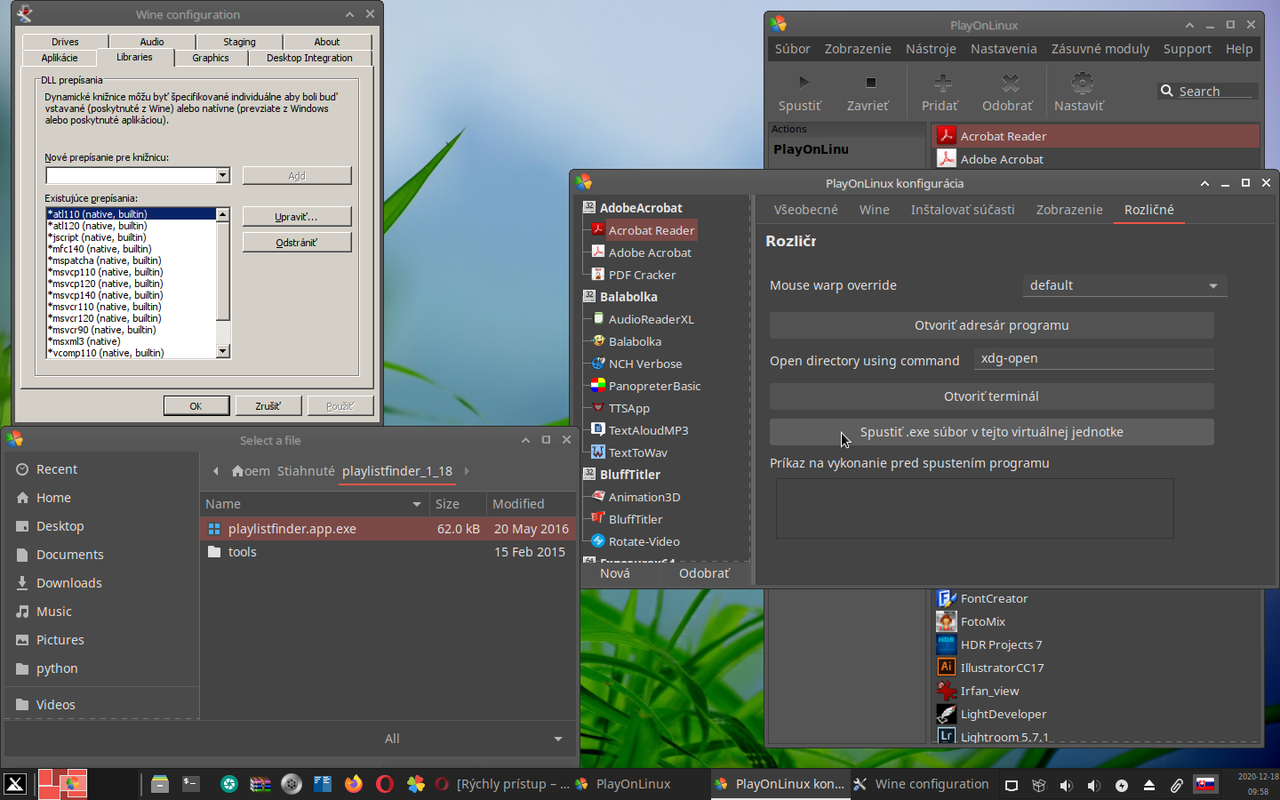Click Otvoriť adresár programu button
Image resolution: width=1280 pixels, height=800 pixels.
(991, 325)
